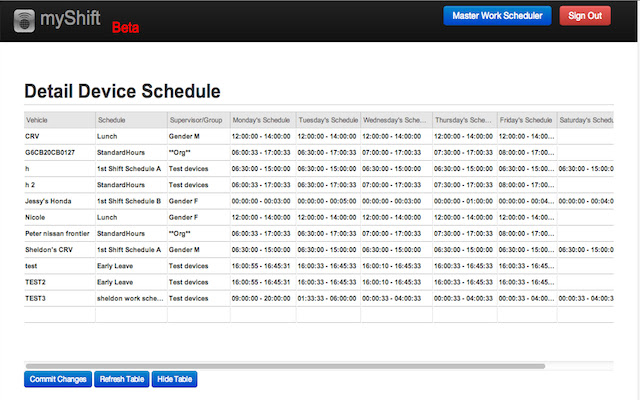Click Saturday cell in Jessy's Honda row

[x=585, y=201]
